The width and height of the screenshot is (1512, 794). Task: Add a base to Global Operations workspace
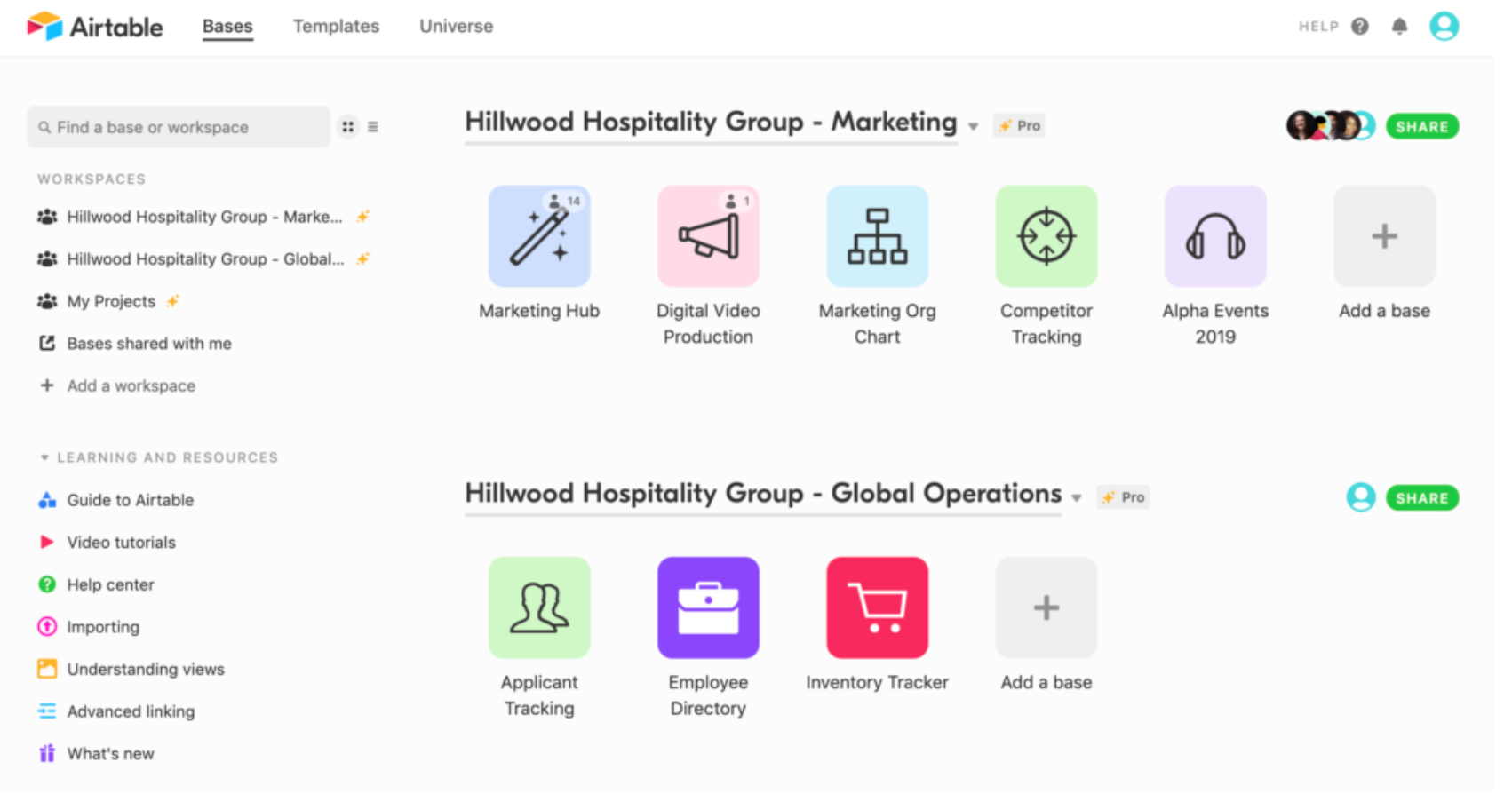click(x=1046, y=607)
